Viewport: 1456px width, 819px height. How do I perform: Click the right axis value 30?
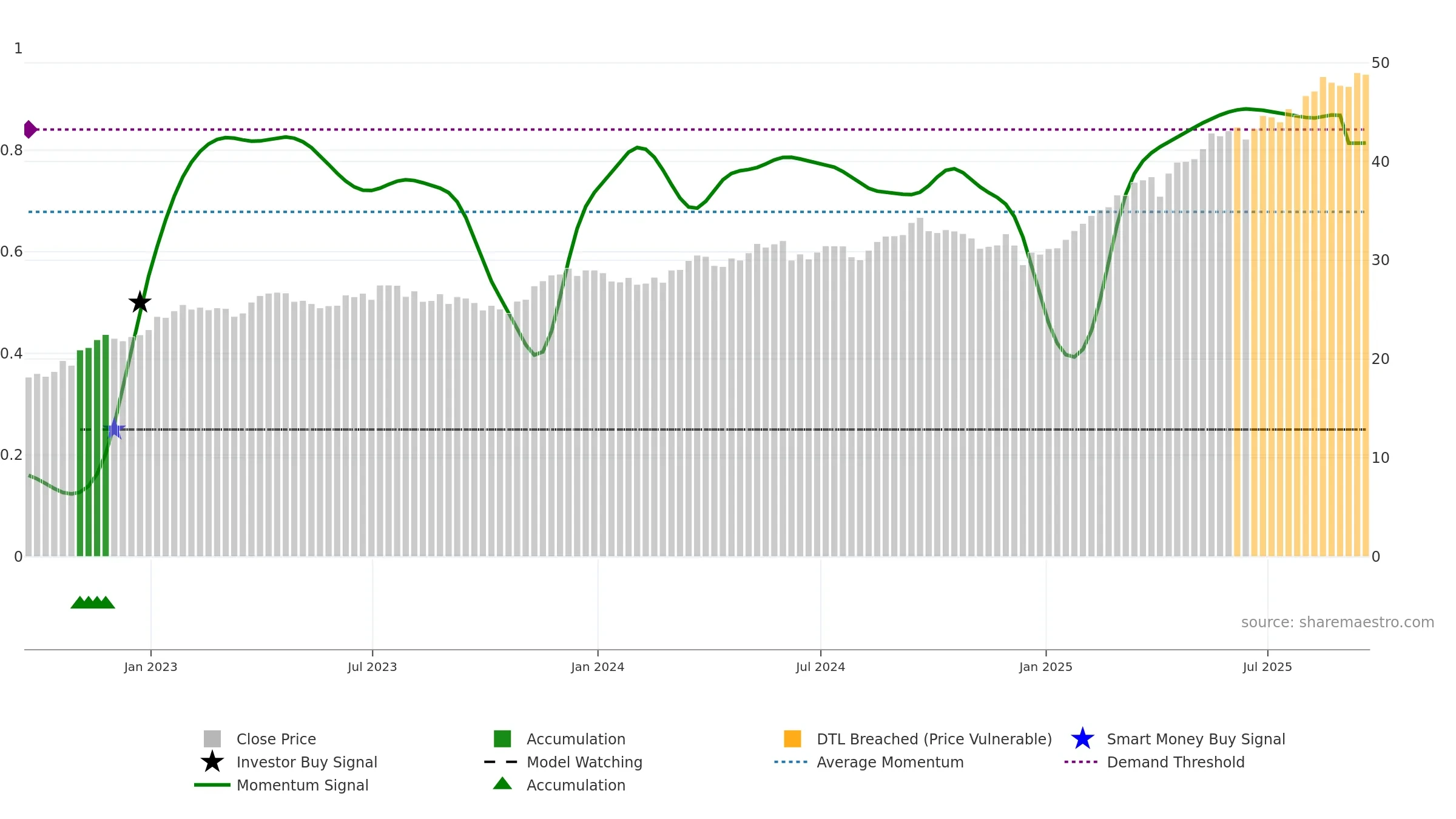[x=1380, y=260]
